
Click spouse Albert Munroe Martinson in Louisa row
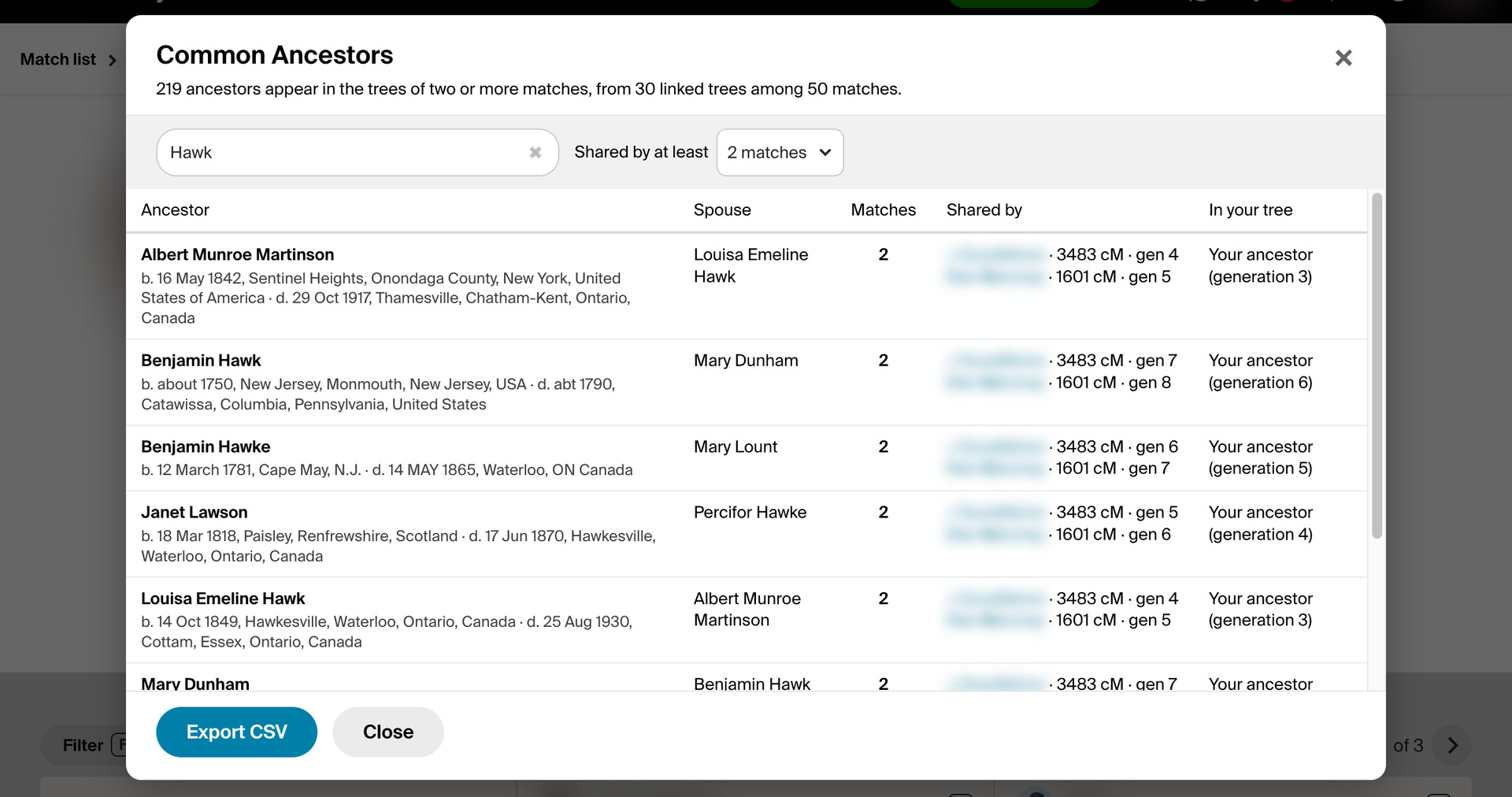click(x=747, y=610)
